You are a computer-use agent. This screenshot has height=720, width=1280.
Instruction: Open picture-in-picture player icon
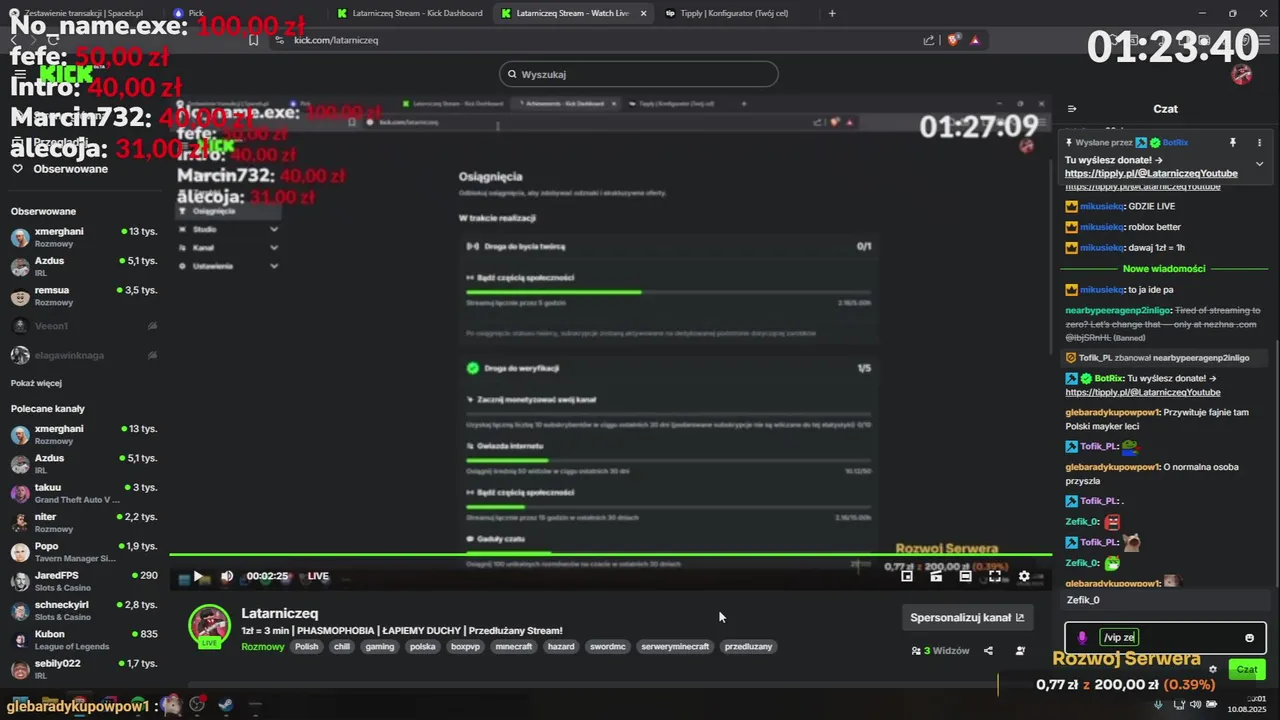point(907,576)
